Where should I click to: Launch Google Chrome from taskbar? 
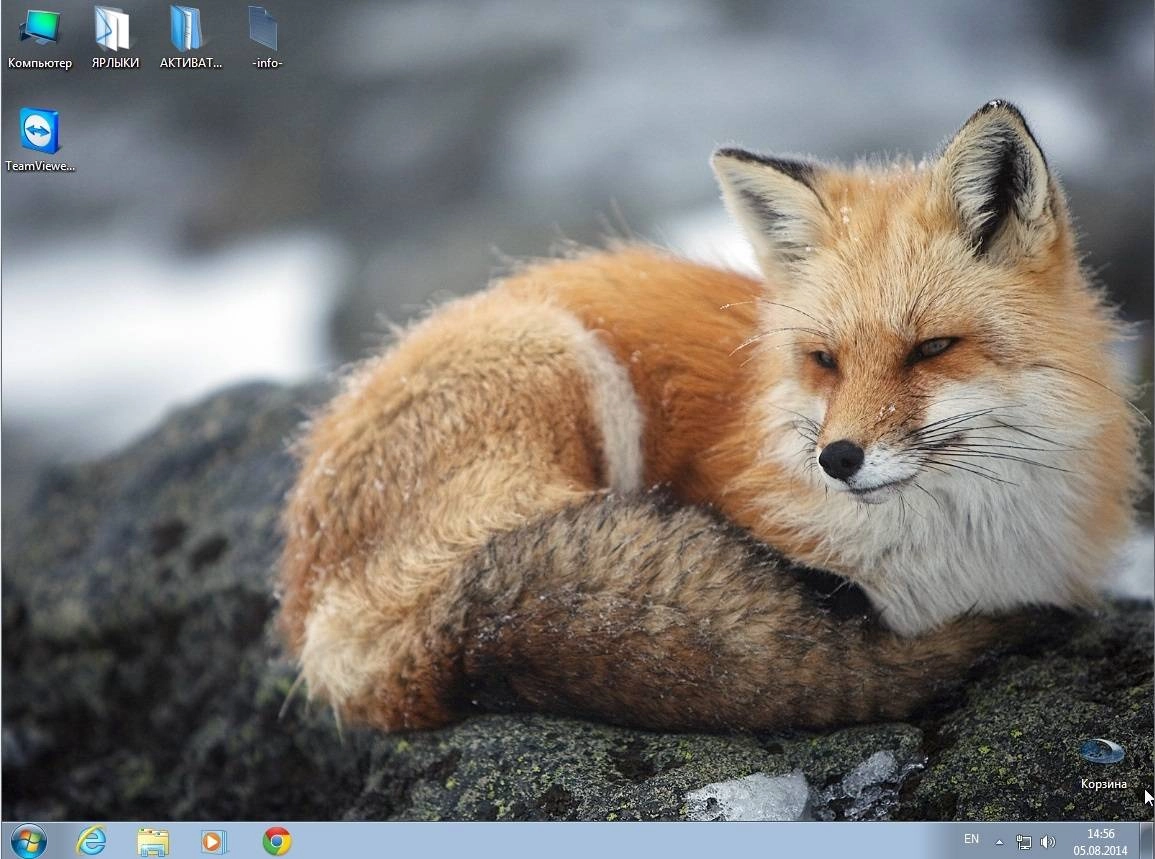277,841
